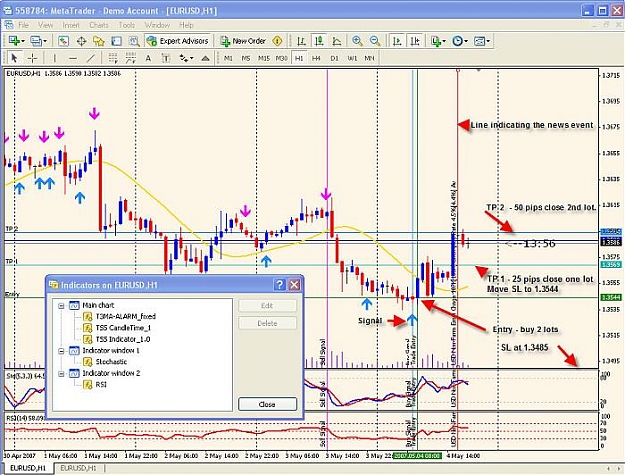Select the text 'A' tool
Image resolution: width=625 pixels, height=475 pixels.
tap(148, 59)
